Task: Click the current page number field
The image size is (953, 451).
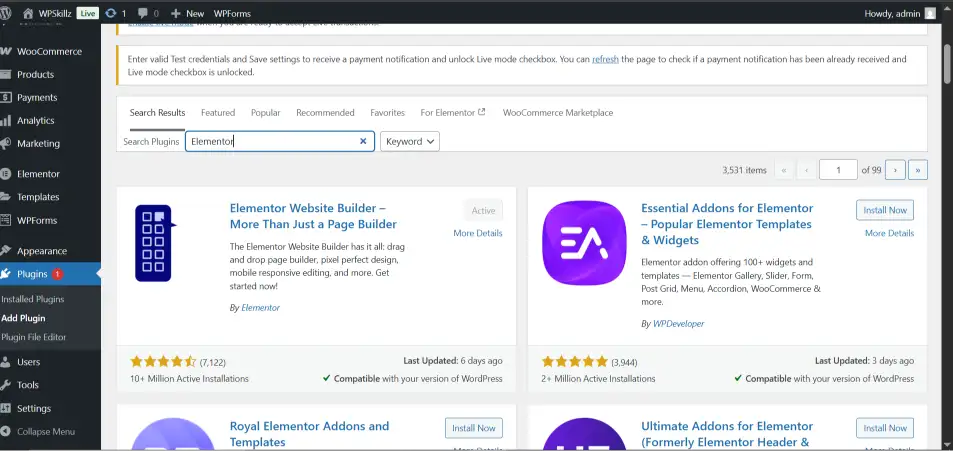Action: (838, 170)
